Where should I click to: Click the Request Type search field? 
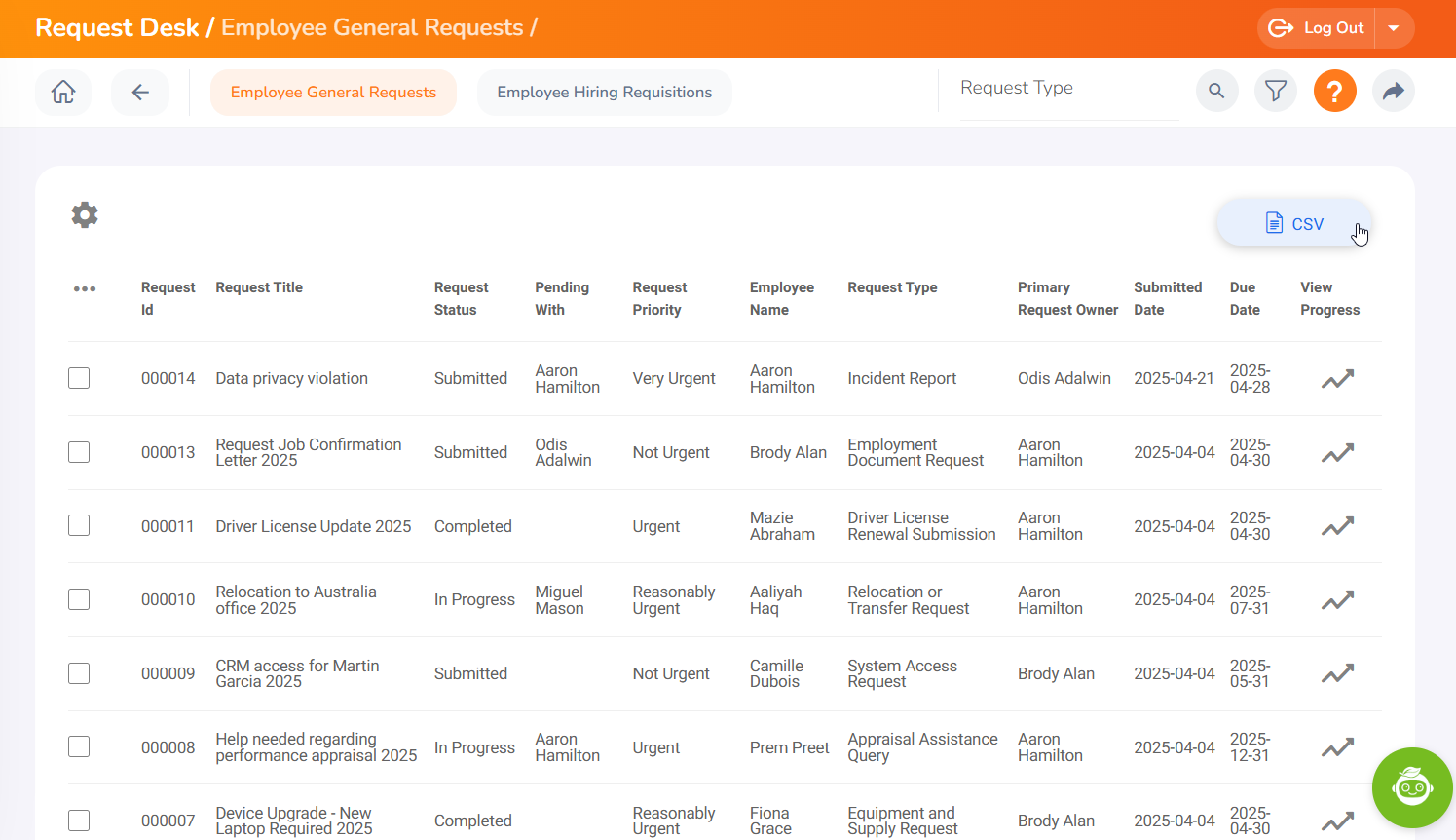point(1068,89)
